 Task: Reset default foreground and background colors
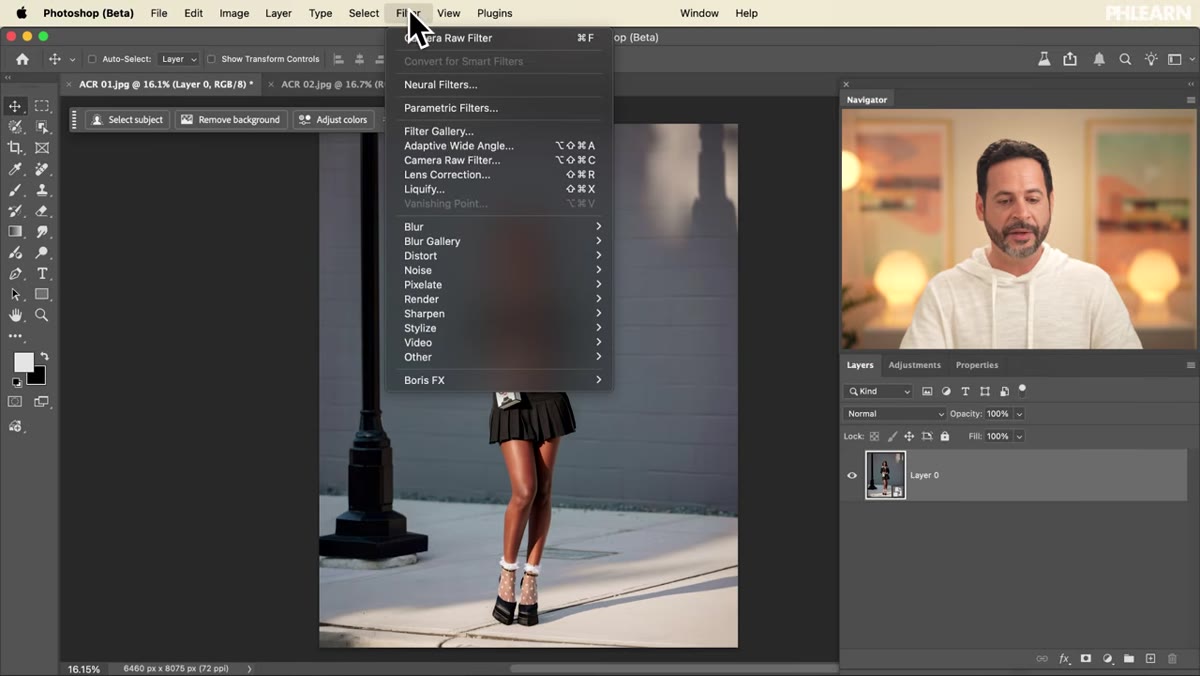[x=16, y=382]
